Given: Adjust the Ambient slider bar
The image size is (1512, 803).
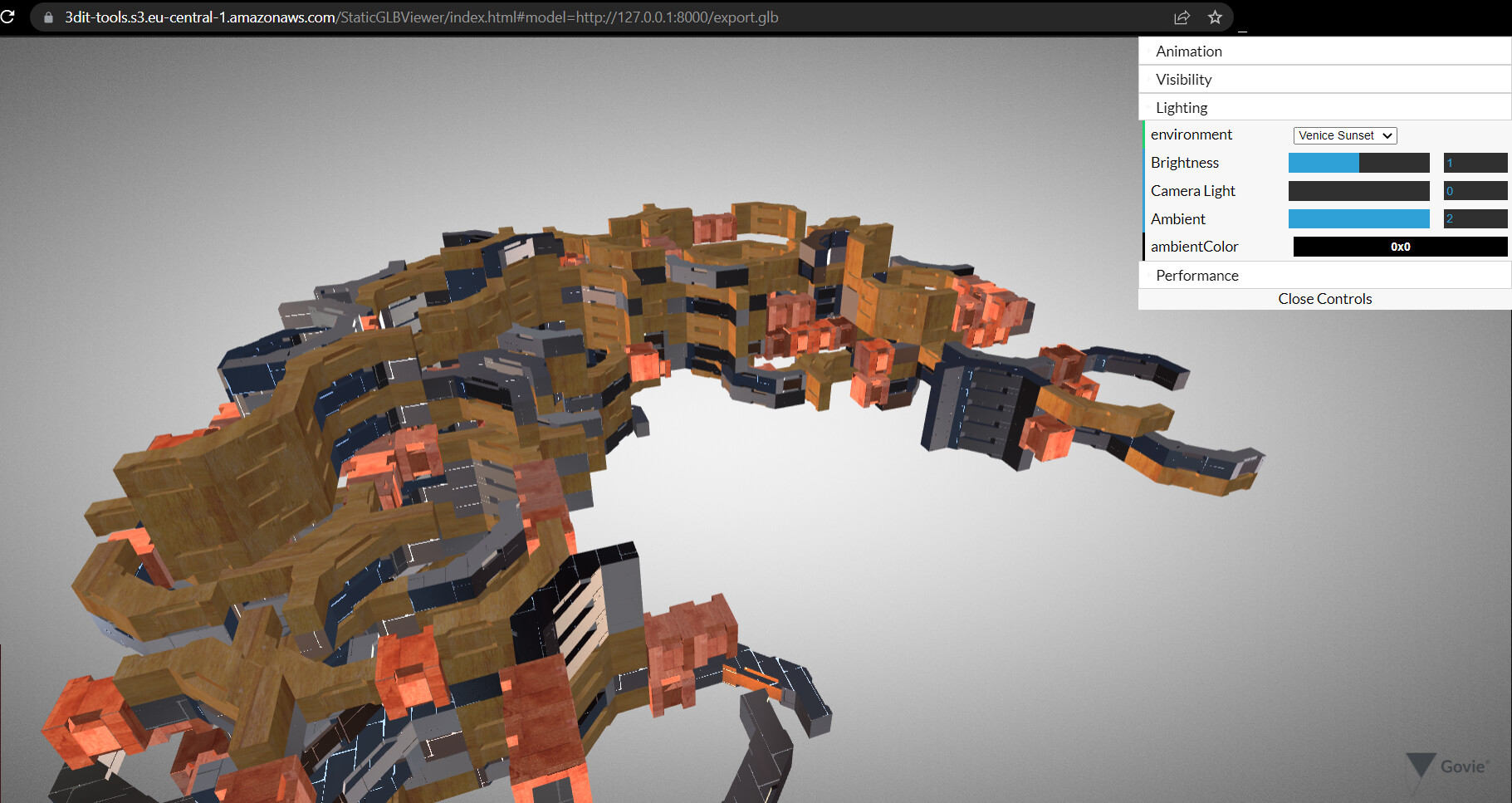Looking at the screenshot, I should coord(1358,219).
